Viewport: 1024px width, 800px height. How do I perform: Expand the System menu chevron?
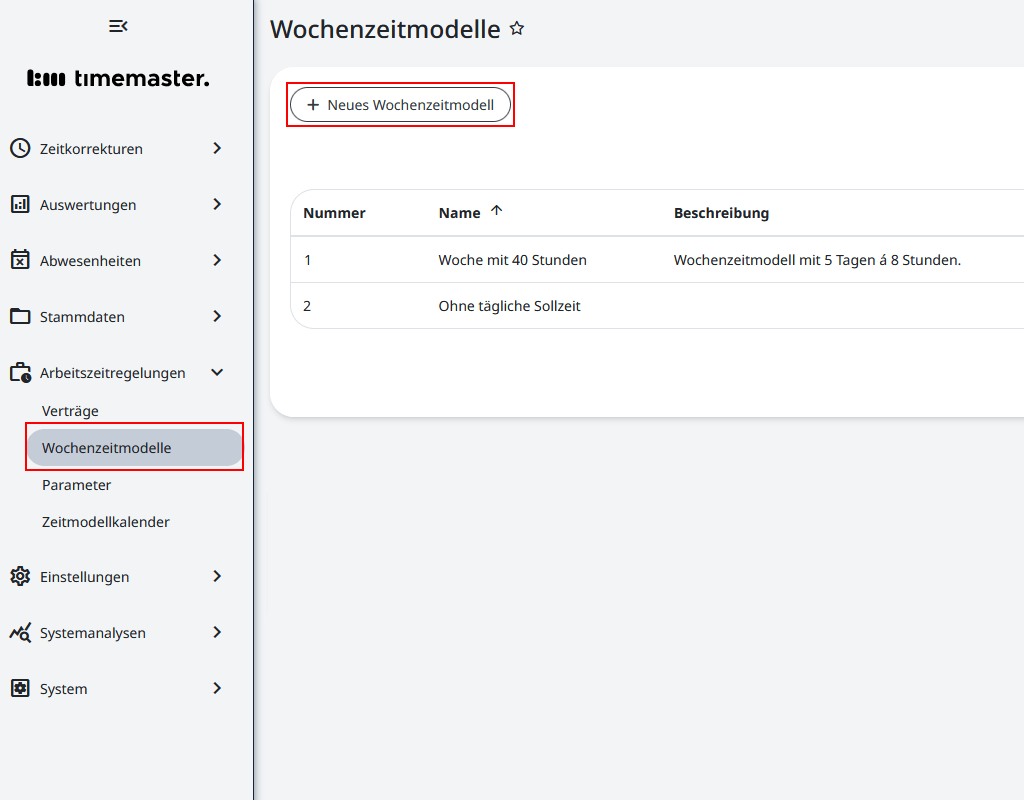[x=216, y=688]
